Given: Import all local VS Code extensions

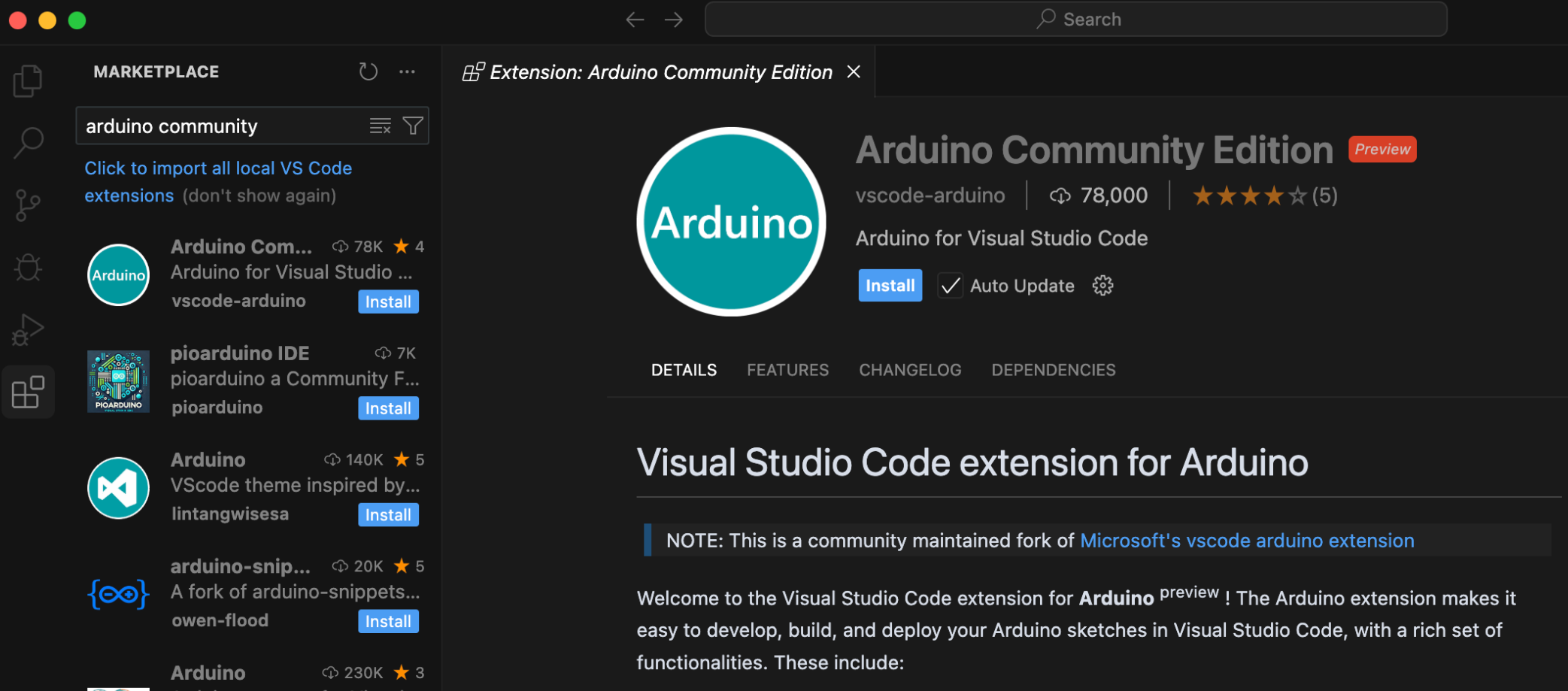Looking at the screenshot, I should tap(218, 181).
